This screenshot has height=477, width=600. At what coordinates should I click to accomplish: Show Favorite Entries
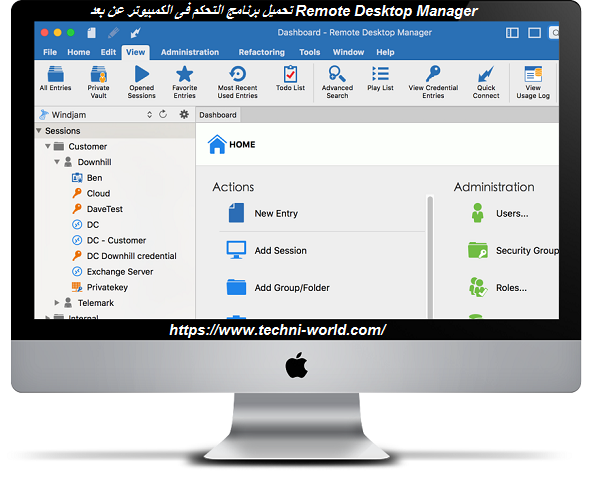184,82
